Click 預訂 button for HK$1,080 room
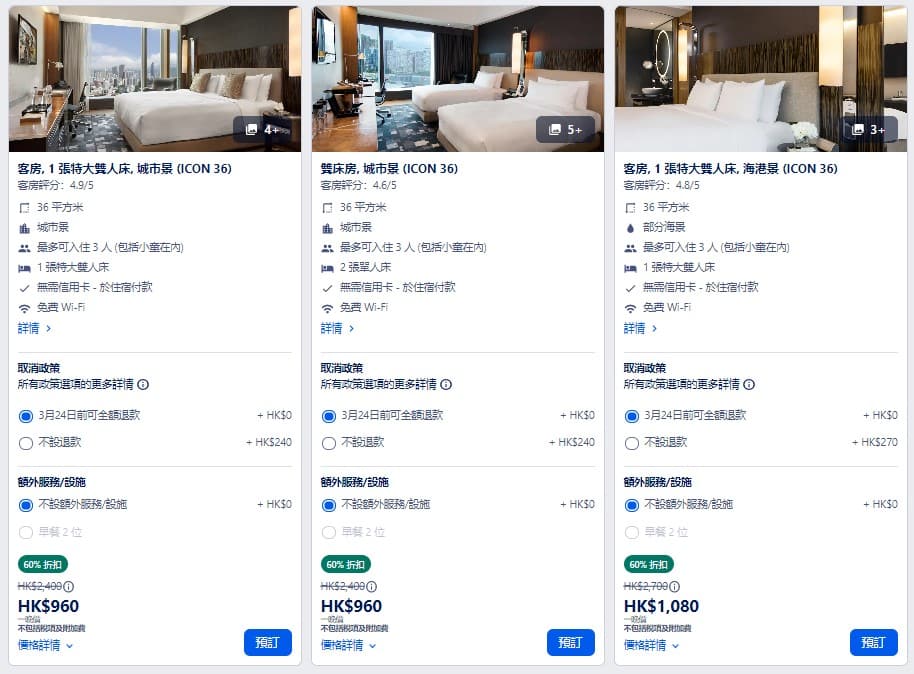 click(873, 642)
